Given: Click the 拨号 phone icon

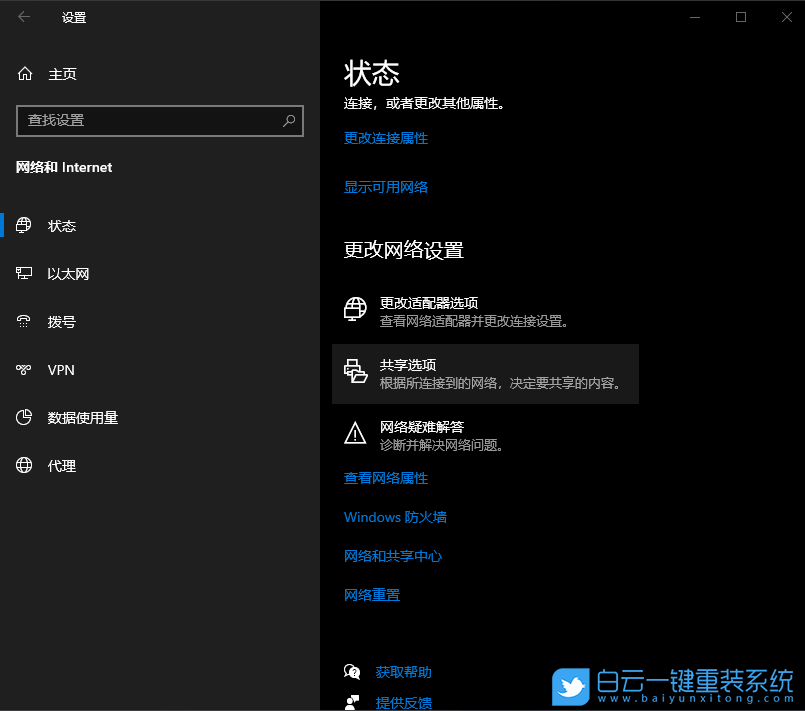Looking at the screenshot, I should coord(22,321).
